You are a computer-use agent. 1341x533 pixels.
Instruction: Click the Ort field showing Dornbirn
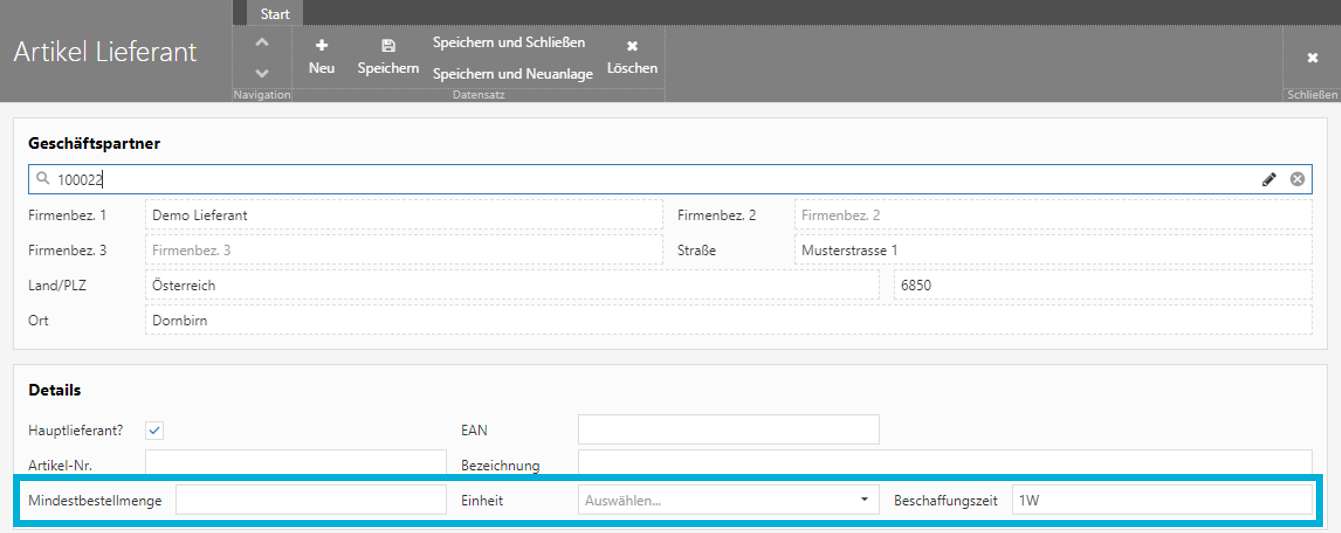728,320
